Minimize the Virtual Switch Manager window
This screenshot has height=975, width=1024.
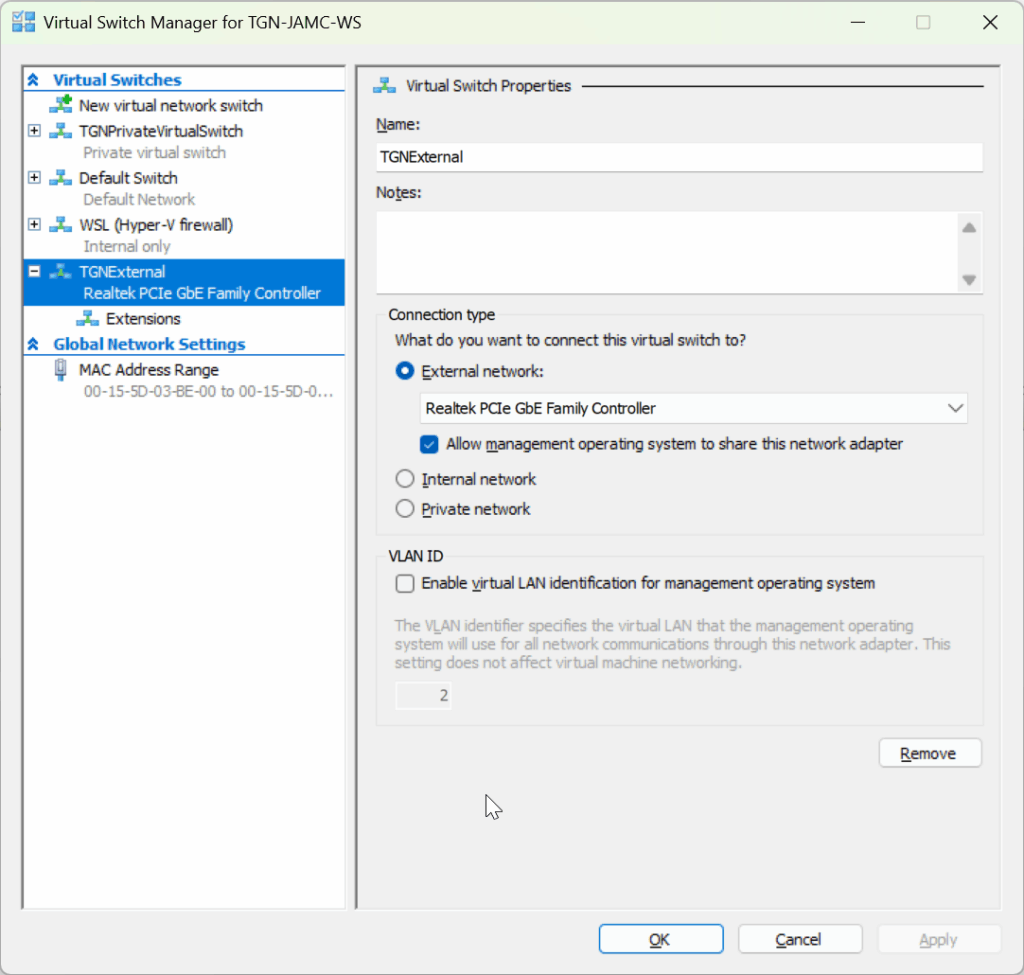coord(857,22)
